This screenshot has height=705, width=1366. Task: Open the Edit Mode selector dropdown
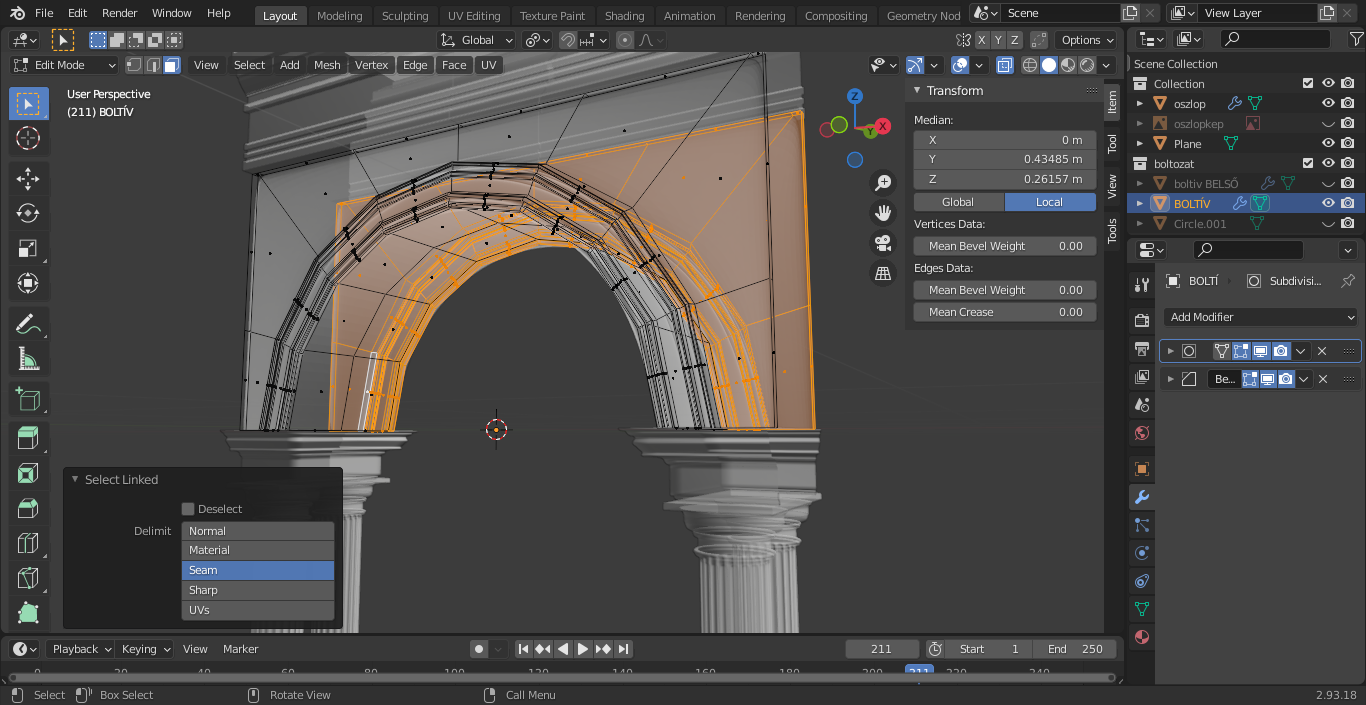(65, 65)
